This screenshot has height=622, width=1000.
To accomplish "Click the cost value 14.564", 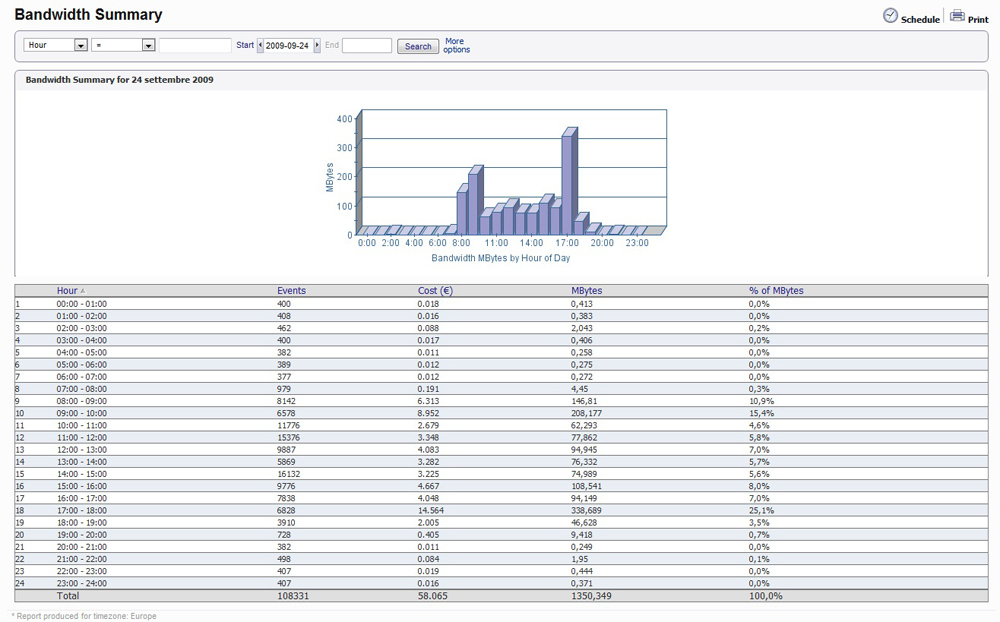I will [x=430, y=510].
